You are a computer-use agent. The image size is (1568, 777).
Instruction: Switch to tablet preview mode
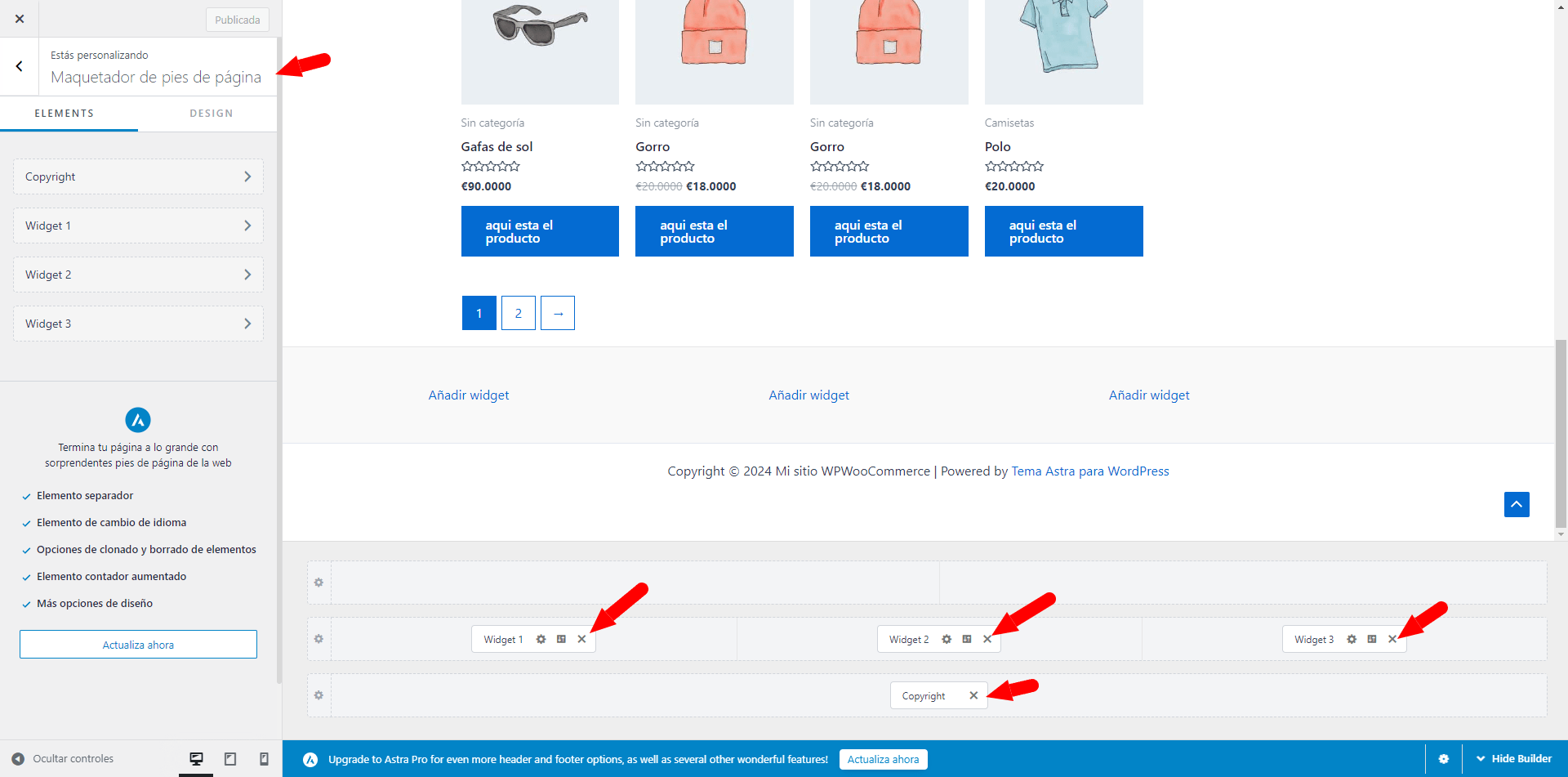click(x=230, y=759)
